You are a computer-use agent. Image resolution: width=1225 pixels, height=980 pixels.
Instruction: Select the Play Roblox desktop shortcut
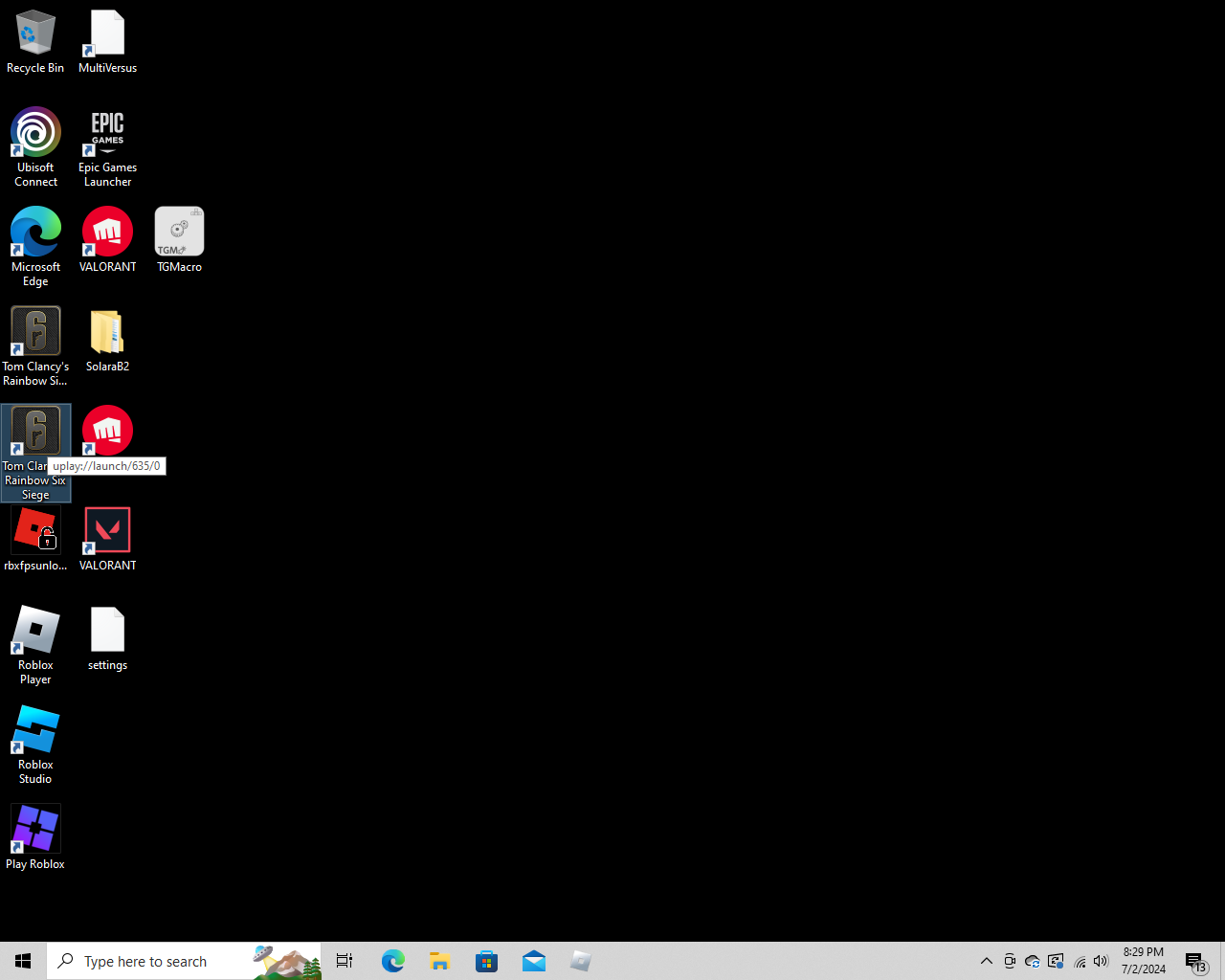[x=35, y=837]
